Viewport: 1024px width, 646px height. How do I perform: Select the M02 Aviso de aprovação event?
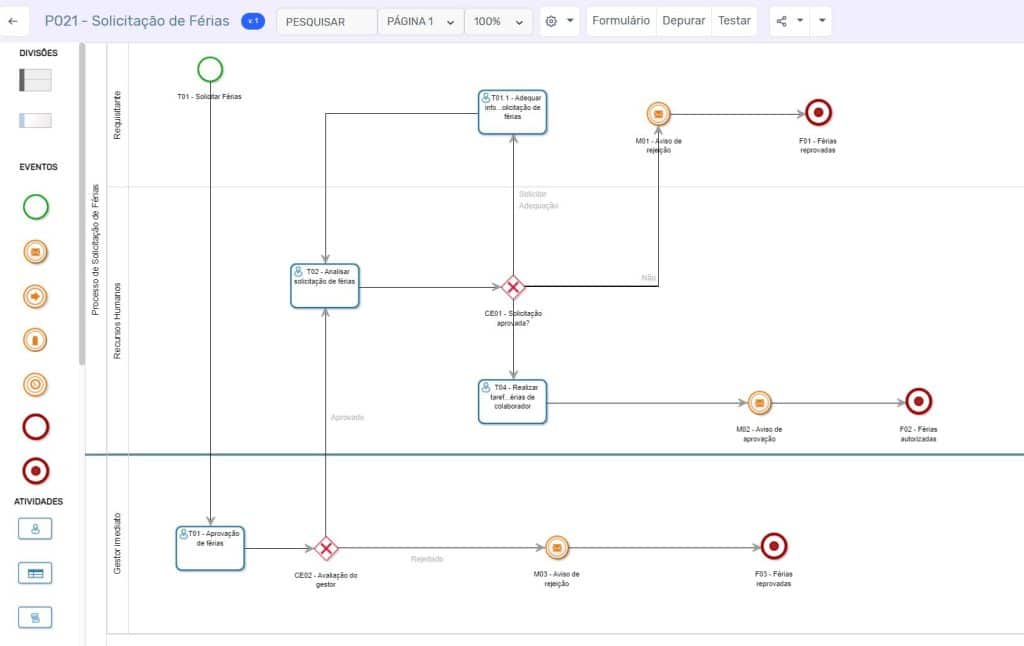760,403
